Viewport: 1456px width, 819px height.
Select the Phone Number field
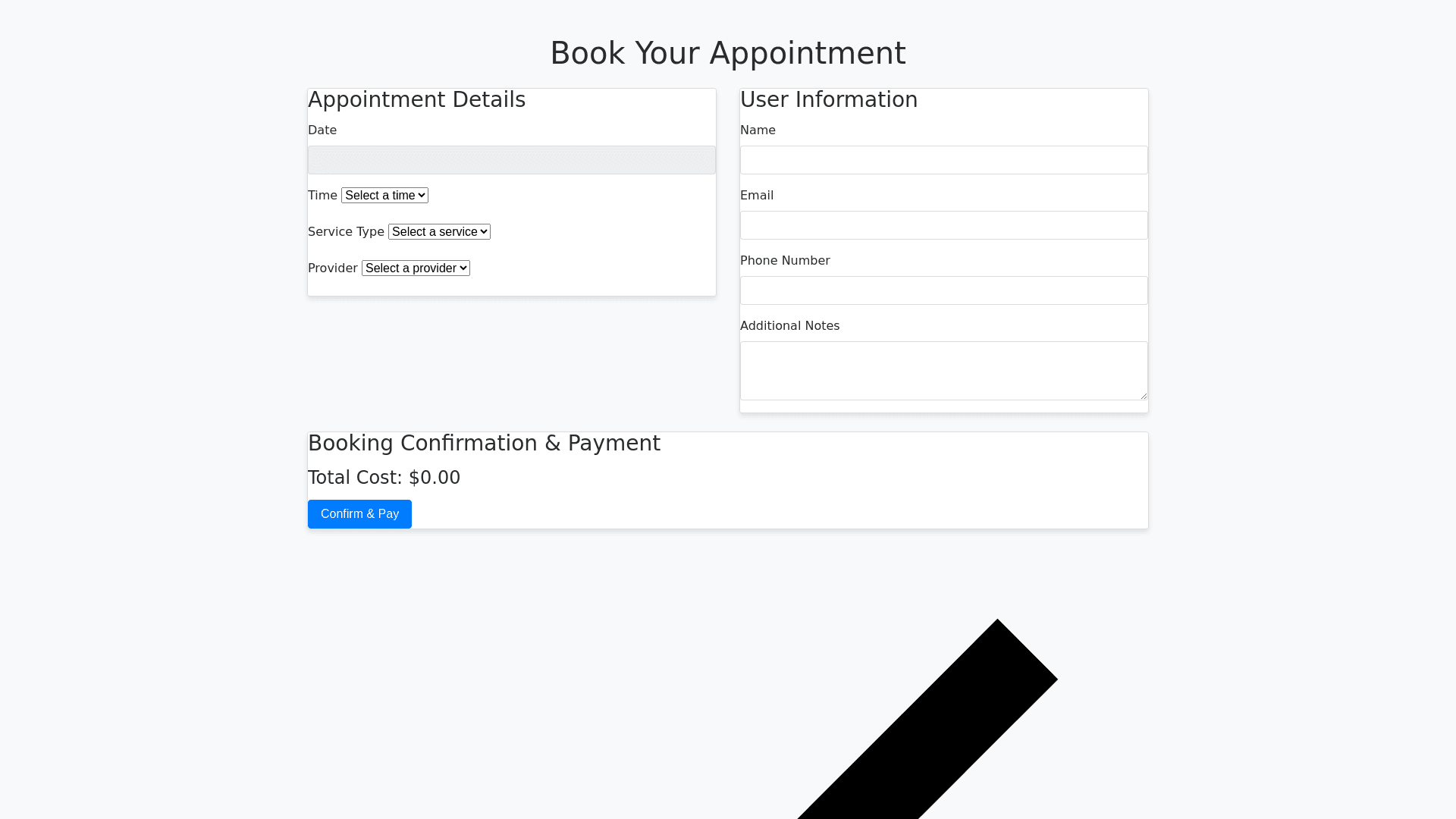[x=943, y=290]
